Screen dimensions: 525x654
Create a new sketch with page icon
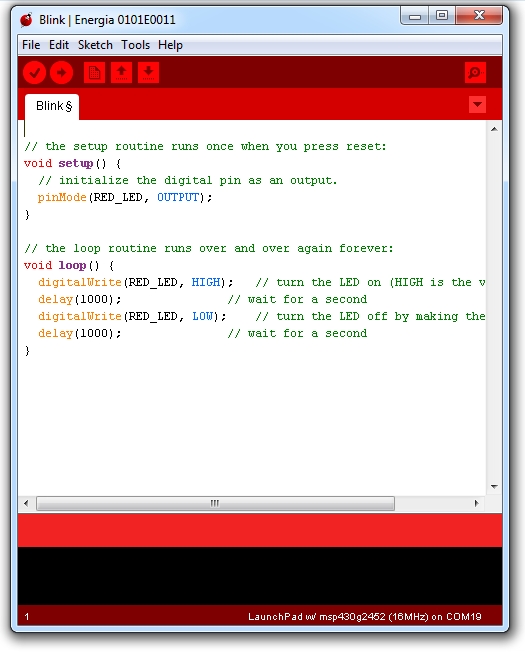pos(94,73)
